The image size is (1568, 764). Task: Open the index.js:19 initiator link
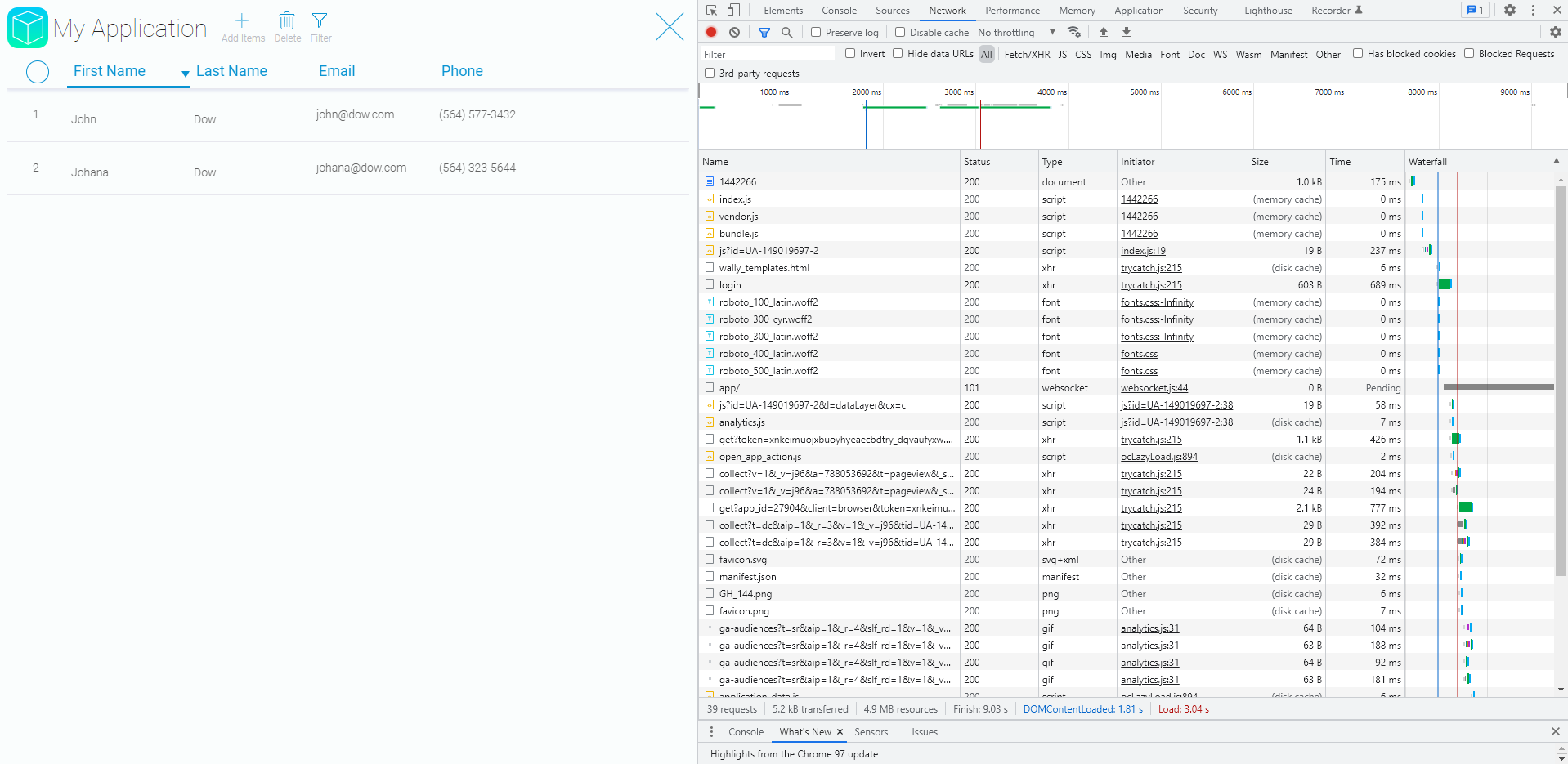coord(1143,251)
